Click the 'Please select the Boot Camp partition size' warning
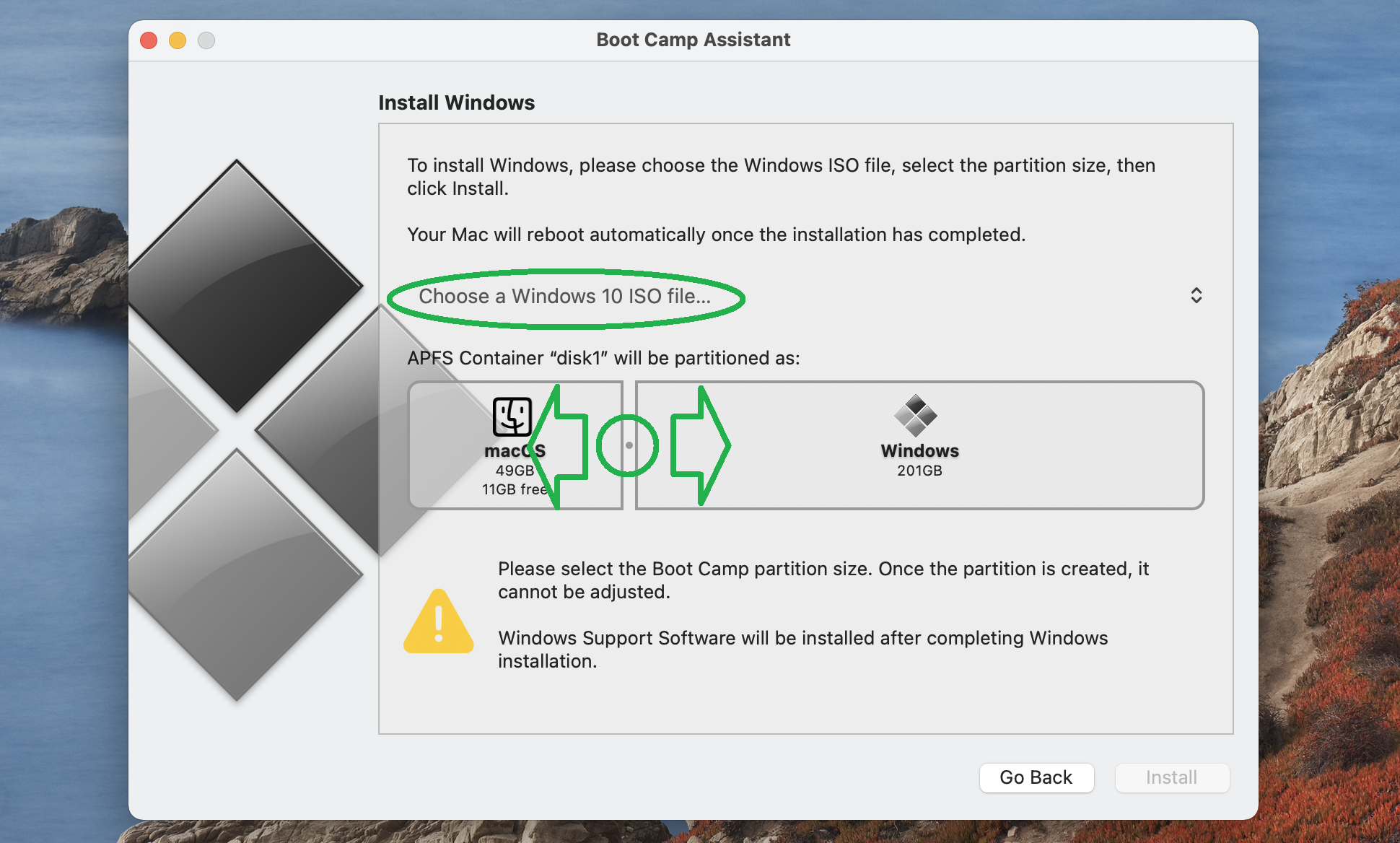The width and height of the screenshot is (1400, 843). [x=823, y=580]
